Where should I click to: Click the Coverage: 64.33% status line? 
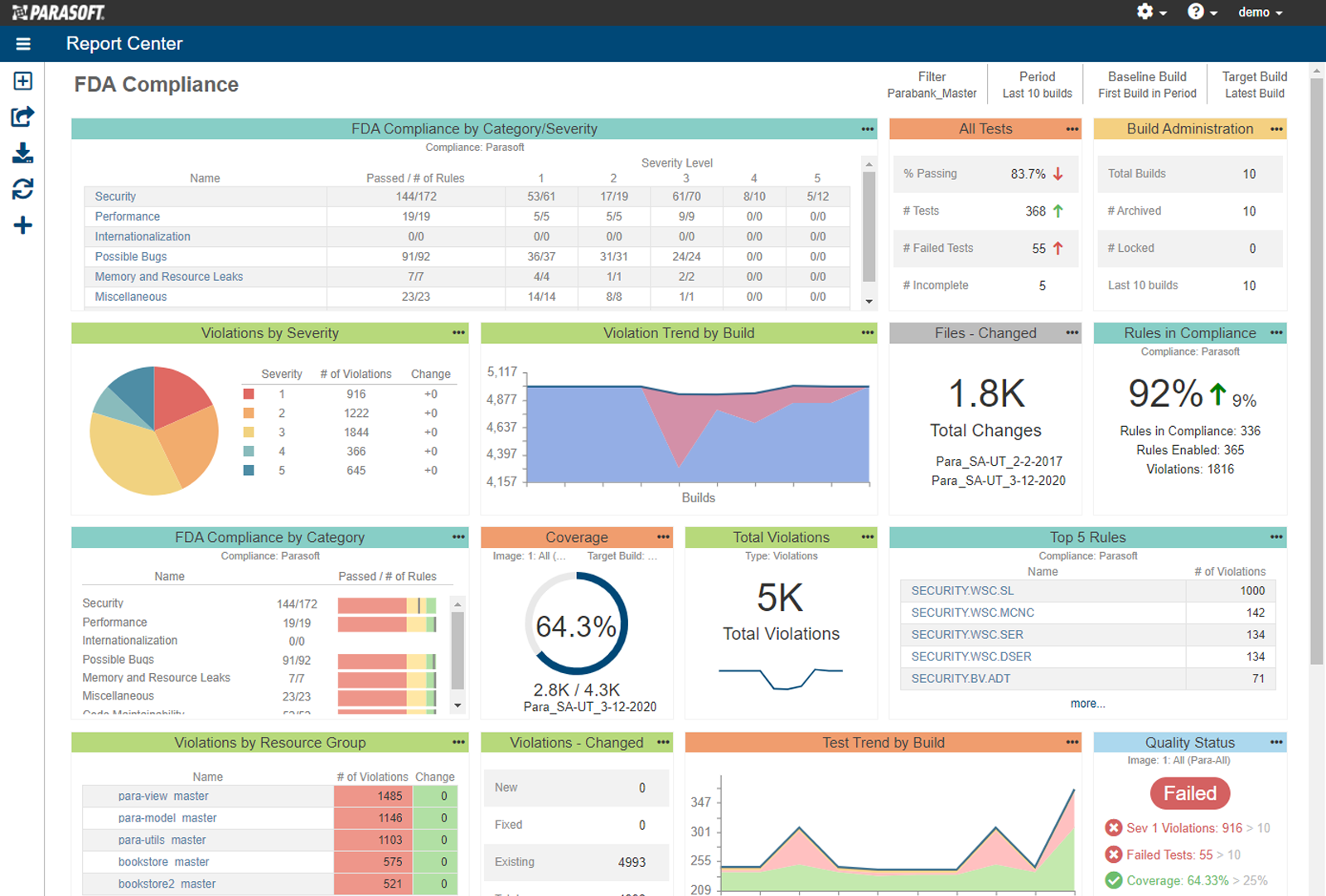(1186, 880)
